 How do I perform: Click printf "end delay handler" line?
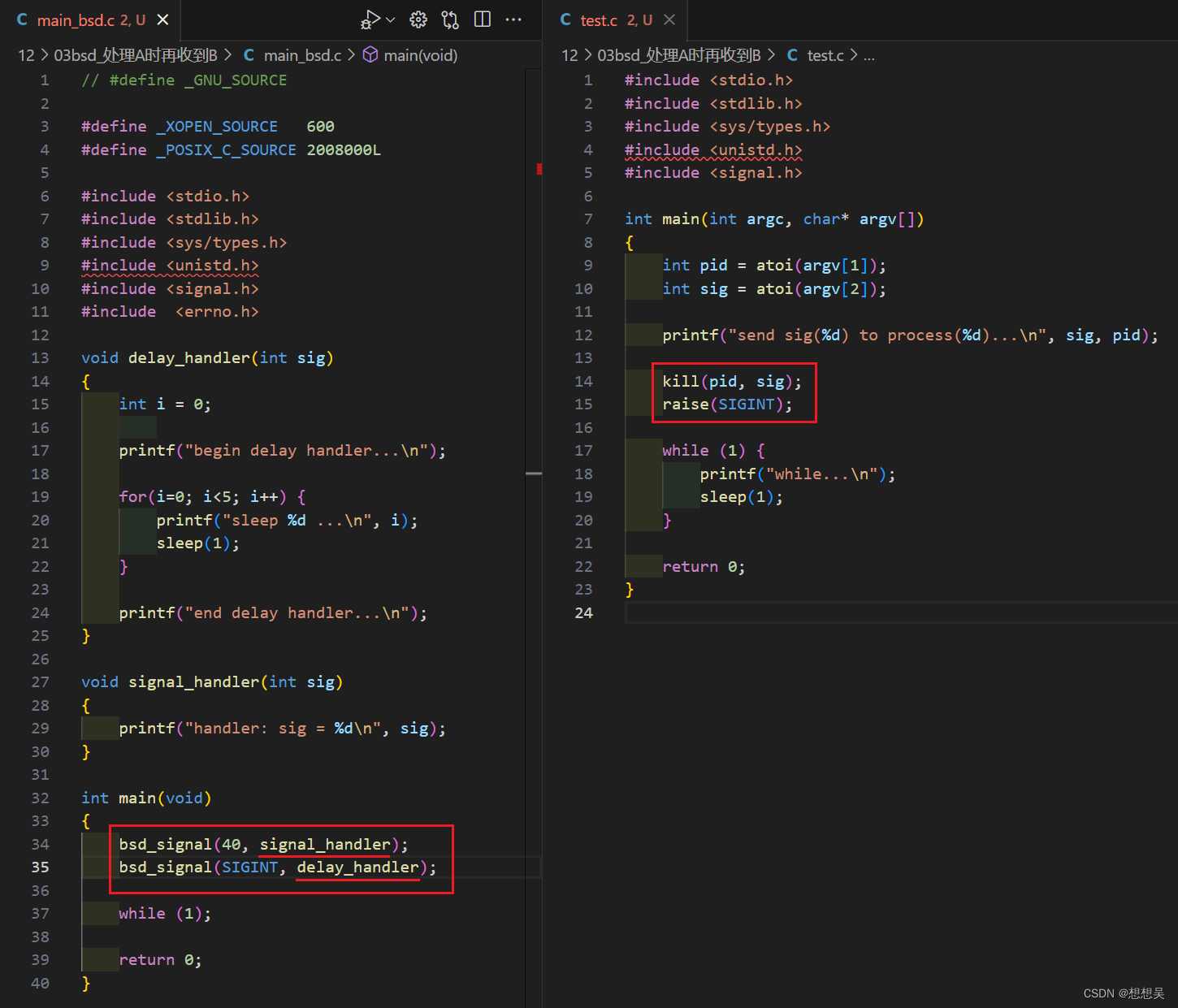pyautogui.click(x=273, y=613)
